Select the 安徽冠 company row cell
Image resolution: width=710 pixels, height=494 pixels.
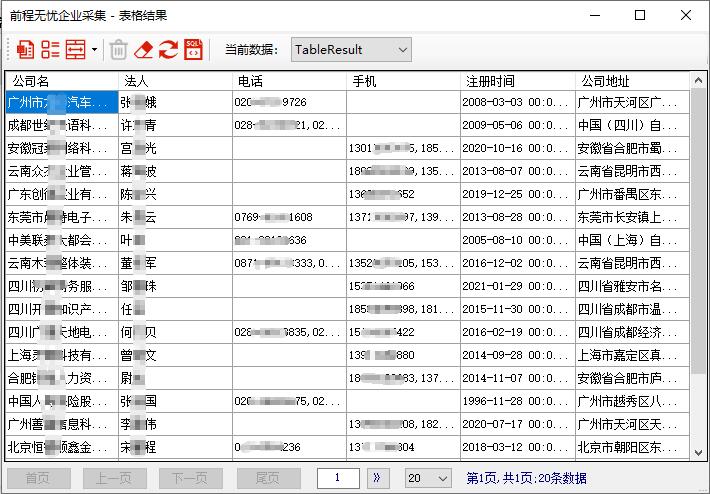click(x=61, y=148)
